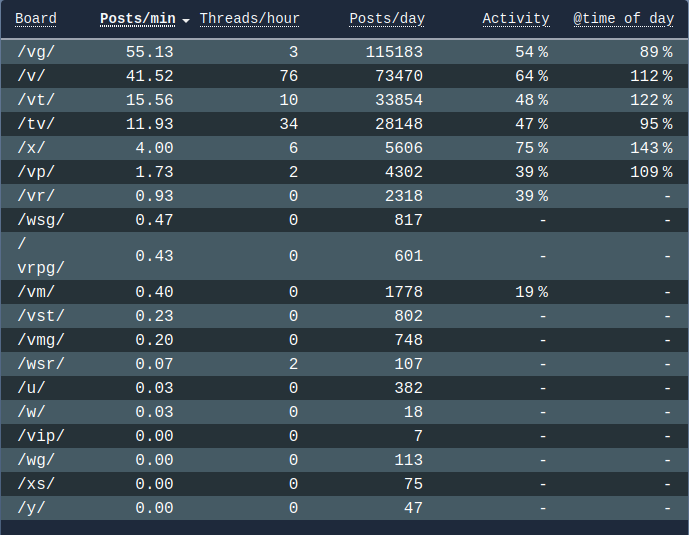The height and width of the screenshot is (535, 689).
Task: Sort by Posts/min column header
Action: click(138, 18)
